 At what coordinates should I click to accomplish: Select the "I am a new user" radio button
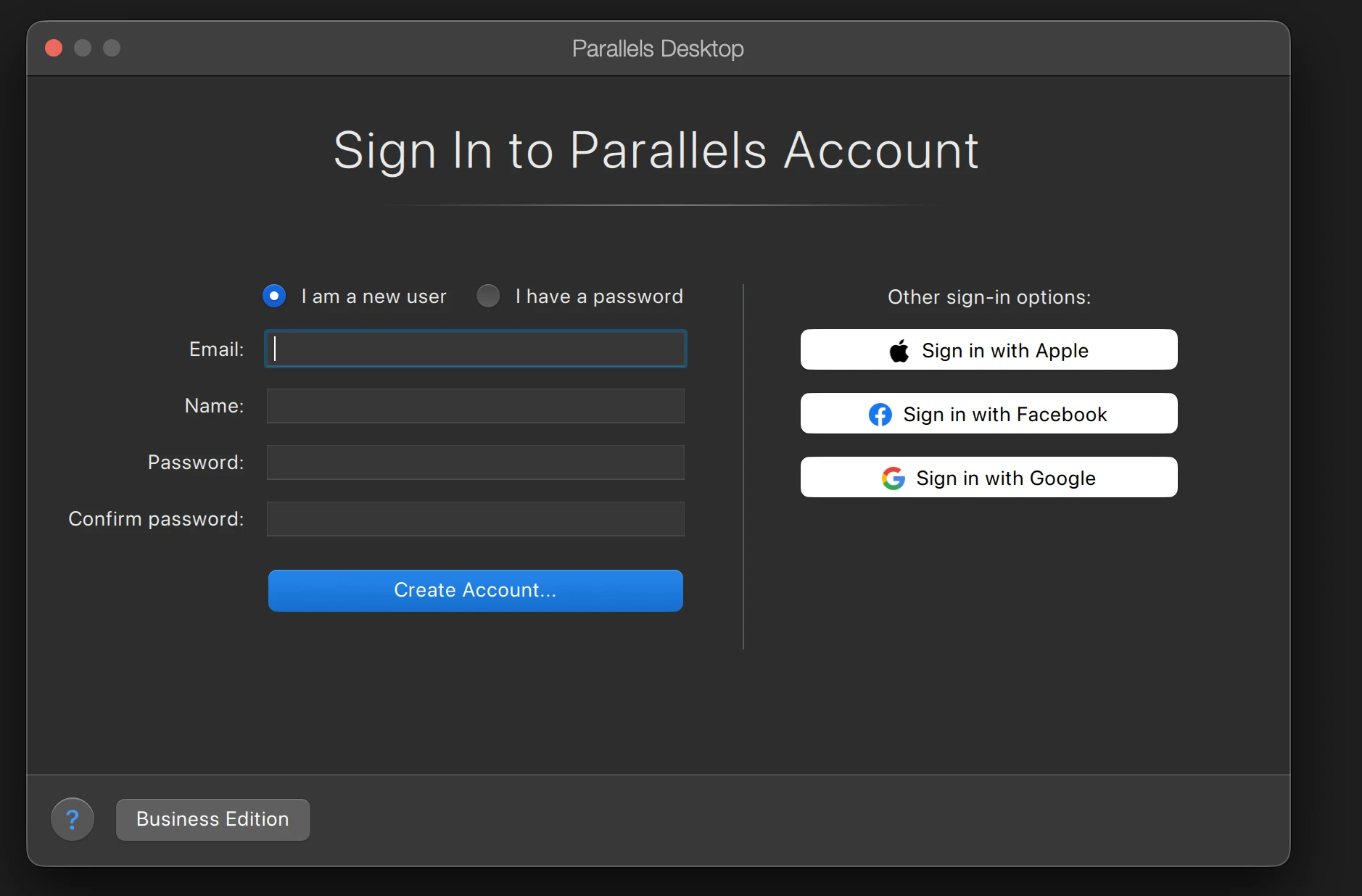[x=274, y=296]
